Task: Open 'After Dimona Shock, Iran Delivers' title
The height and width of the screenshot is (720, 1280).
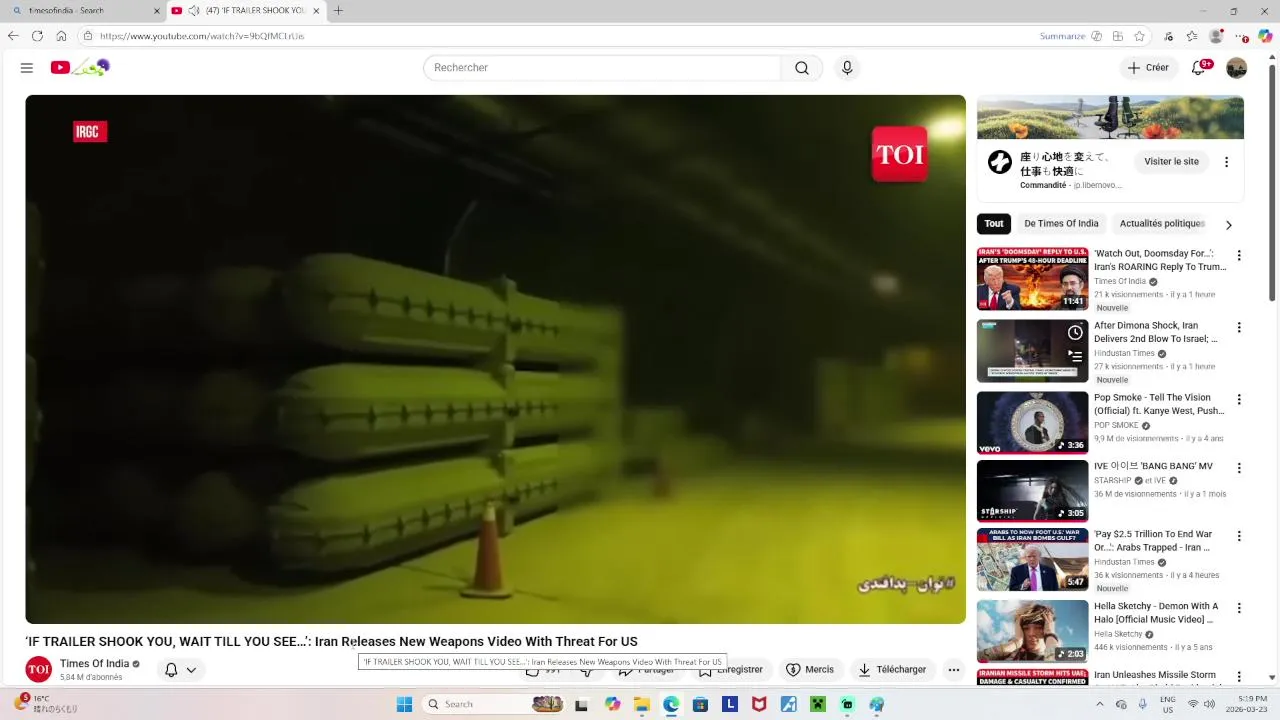Action: pos(1156,332)
